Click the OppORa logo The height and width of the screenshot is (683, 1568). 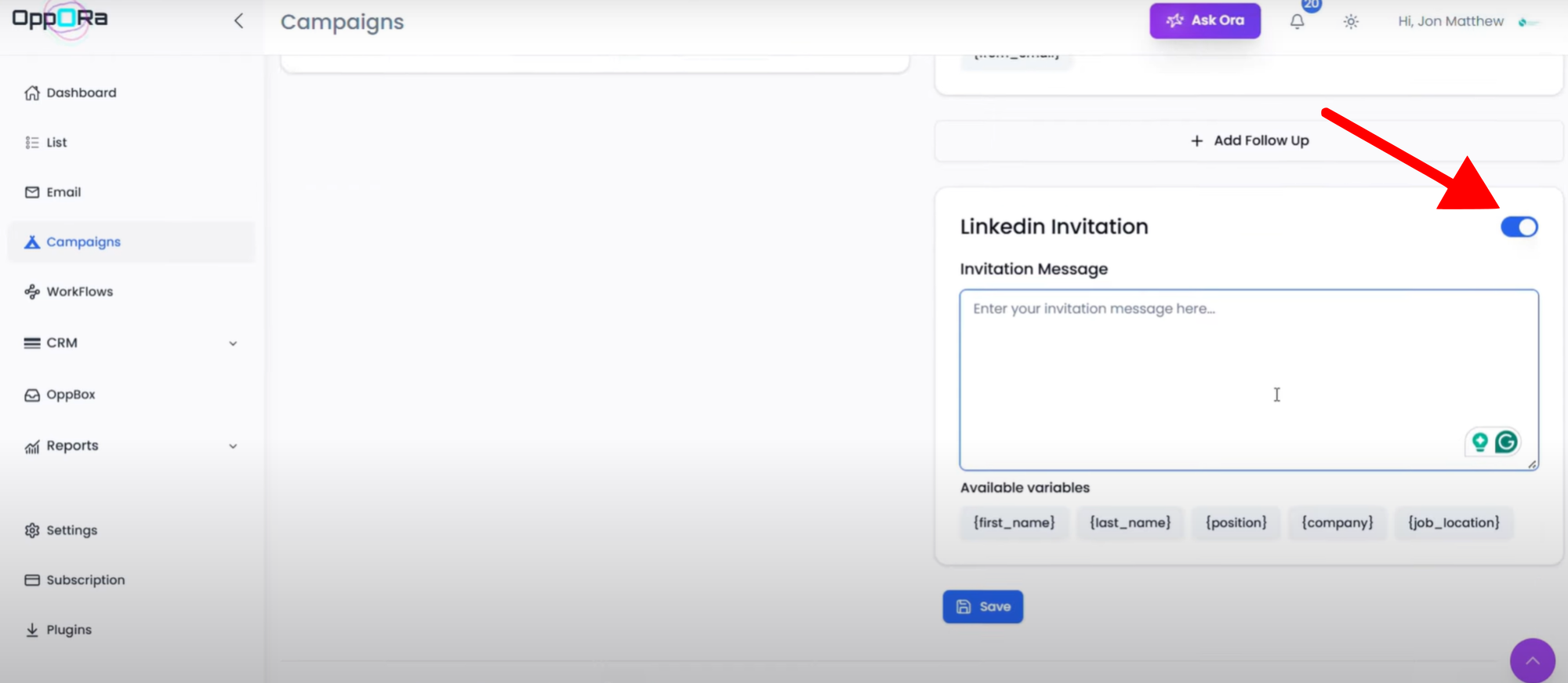point(60,19)
